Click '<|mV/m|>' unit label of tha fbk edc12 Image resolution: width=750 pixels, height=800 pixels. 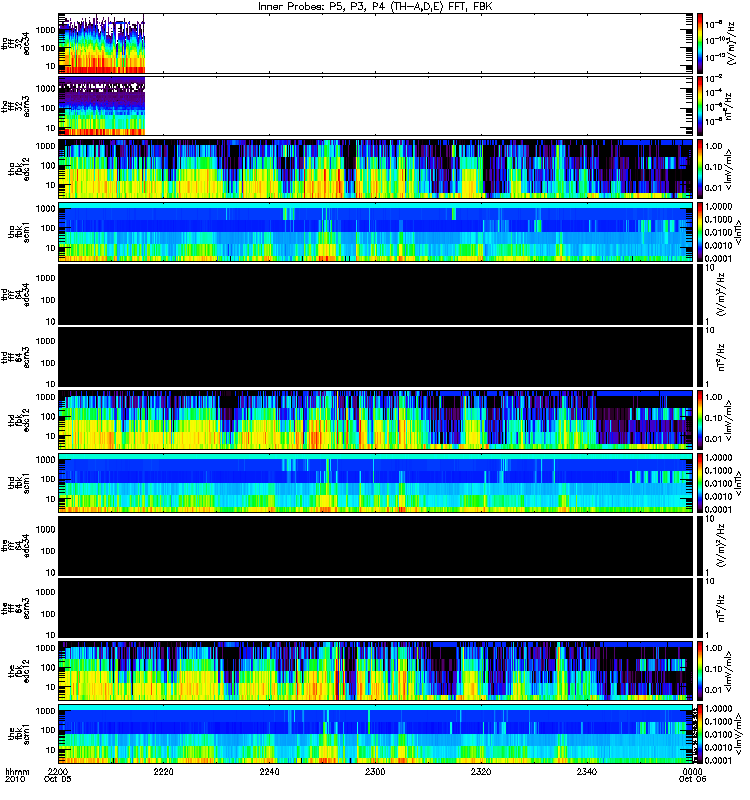728,169
